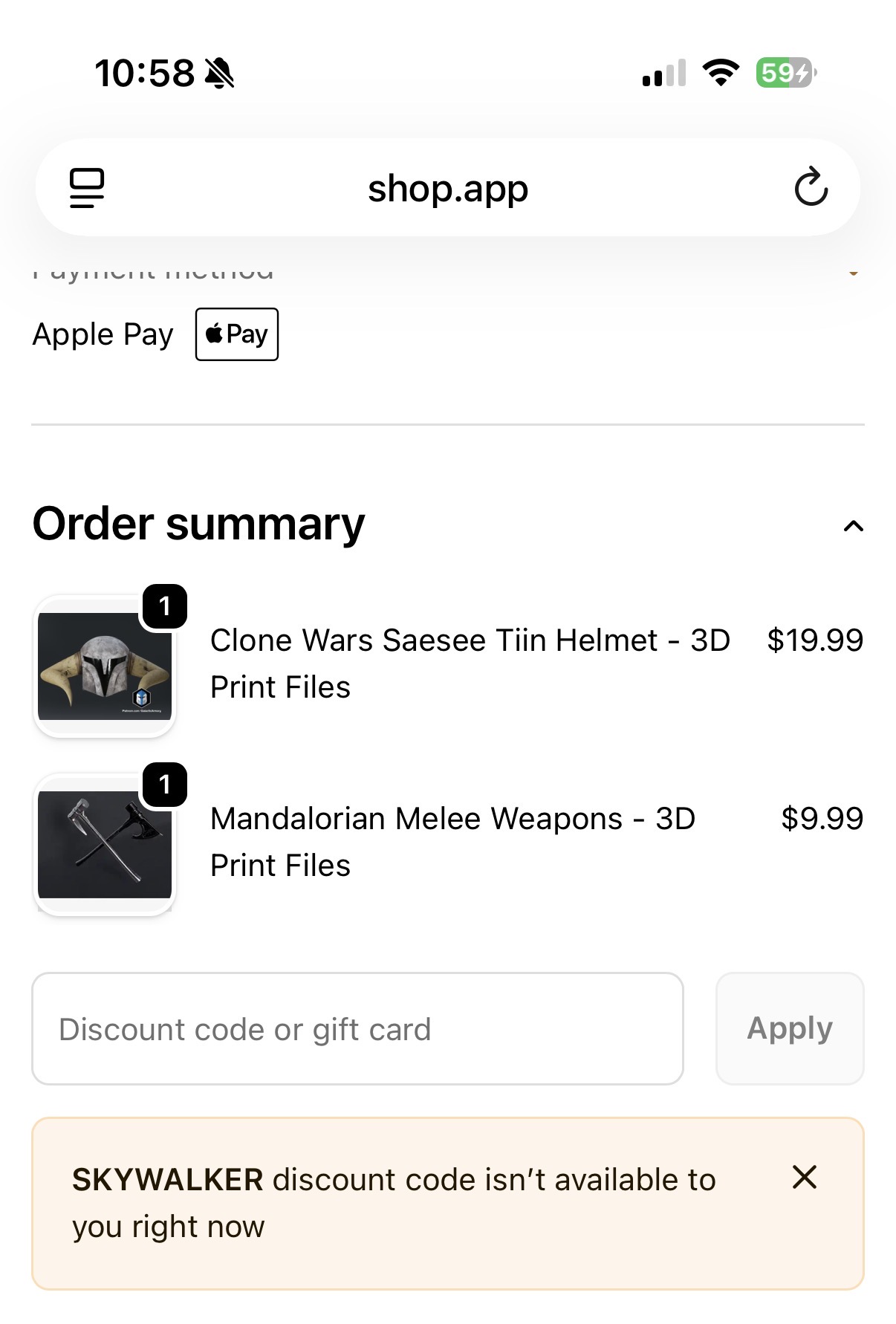Expand the Payment method dropdown arrow

pyautogui.click(x=854, y=273)
